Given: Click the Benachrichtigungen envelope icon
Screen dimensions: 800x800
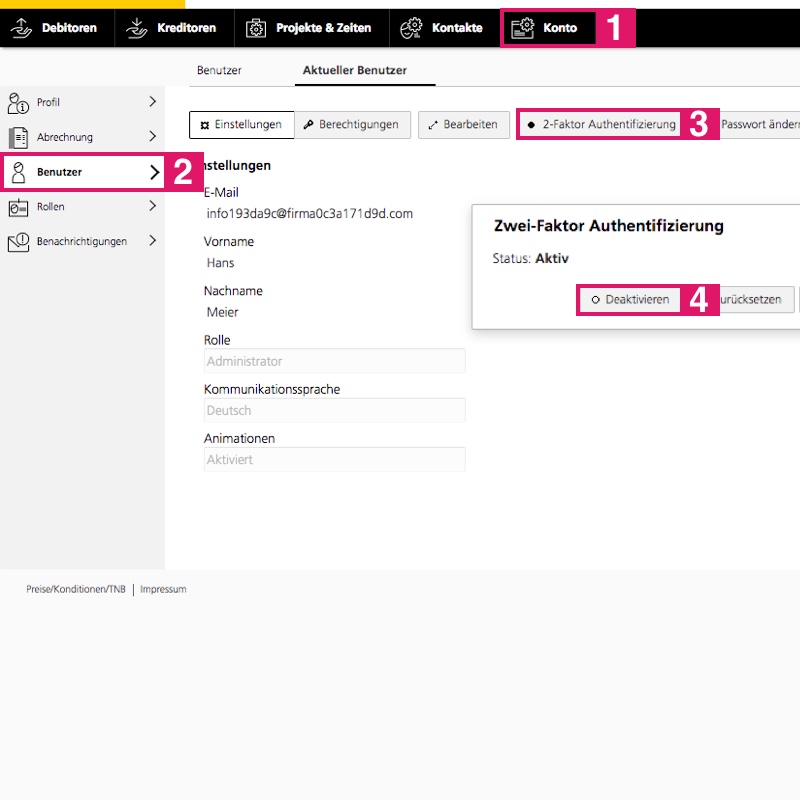Looking at the screenshot, I should (18, 241).
